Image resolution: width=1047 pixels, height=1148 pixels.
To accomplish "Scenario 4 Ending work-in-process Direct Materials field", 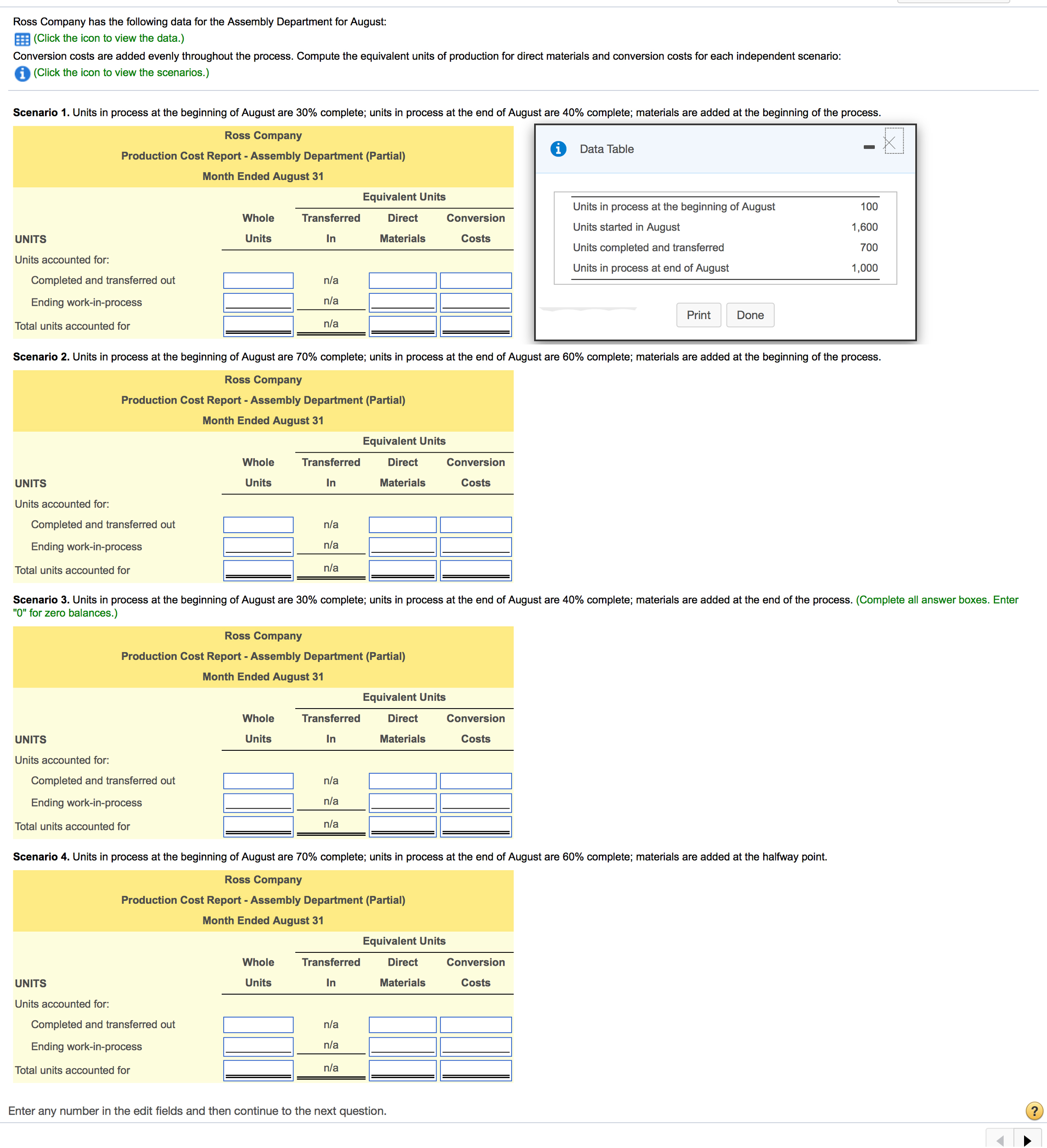I will coord(403,1047).
